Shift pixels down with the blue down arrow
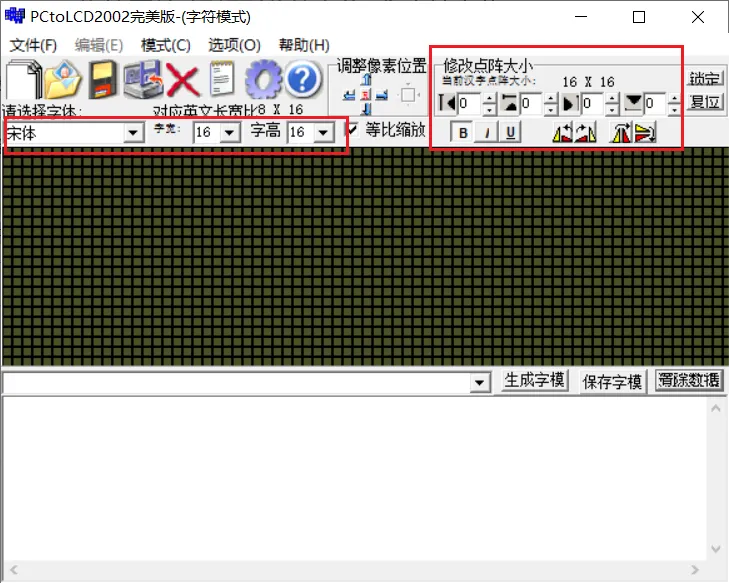Screen dimensions: 729x583 click(366, 109)
